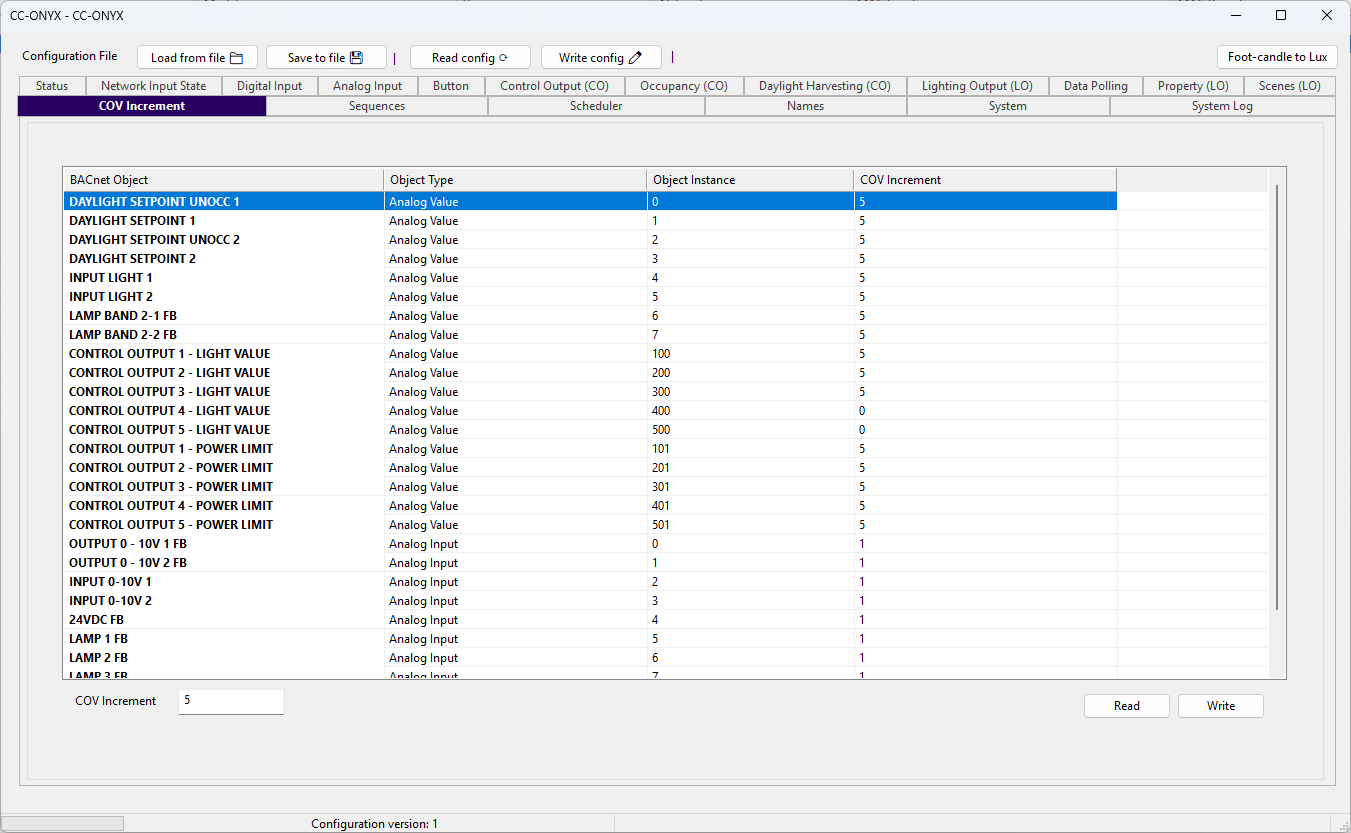This screenshot has width=1351, height=833.
Task: Open the Analog Input tab
Action: click(x=368, y=86)
